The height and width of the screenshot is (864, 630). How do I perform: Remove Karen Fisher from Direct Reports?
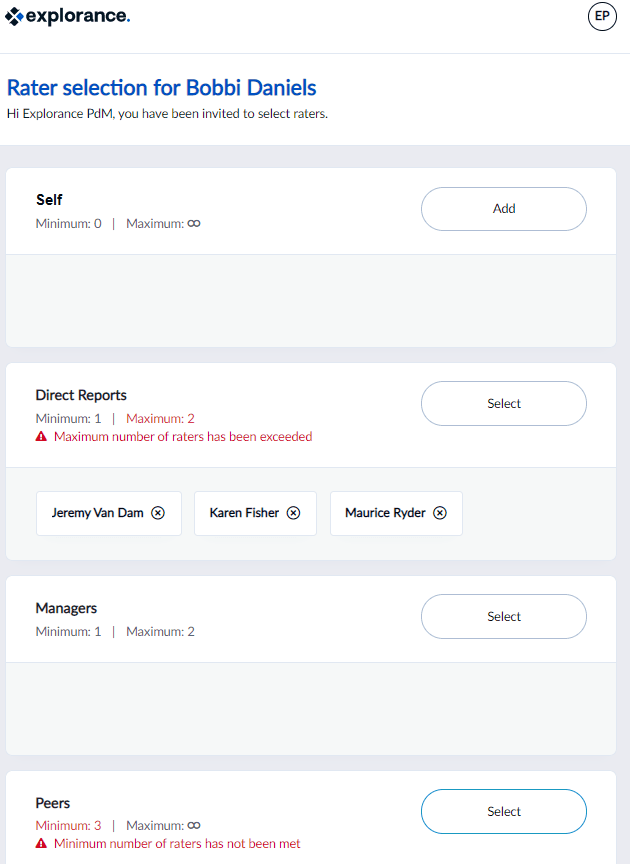[x=294, y=513]
